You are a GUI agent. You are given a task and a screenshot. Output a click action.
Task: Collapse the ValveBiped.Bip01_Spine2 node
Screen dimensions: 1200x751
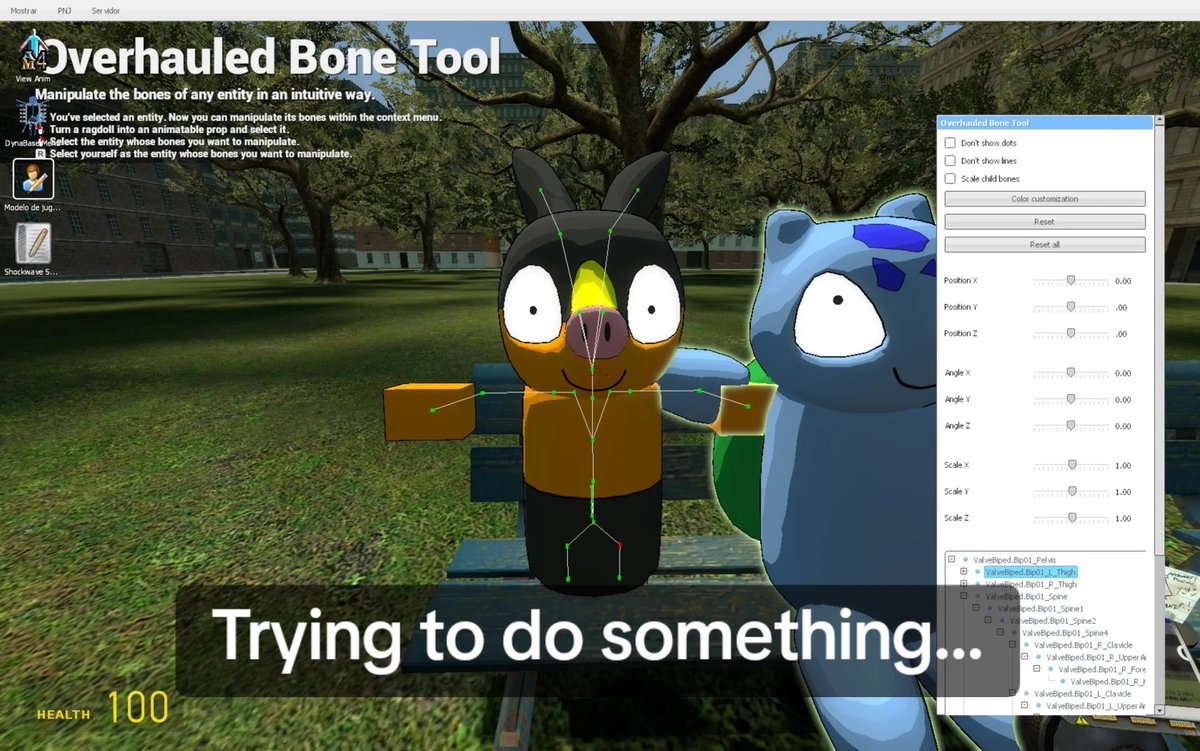pos(988,620)
